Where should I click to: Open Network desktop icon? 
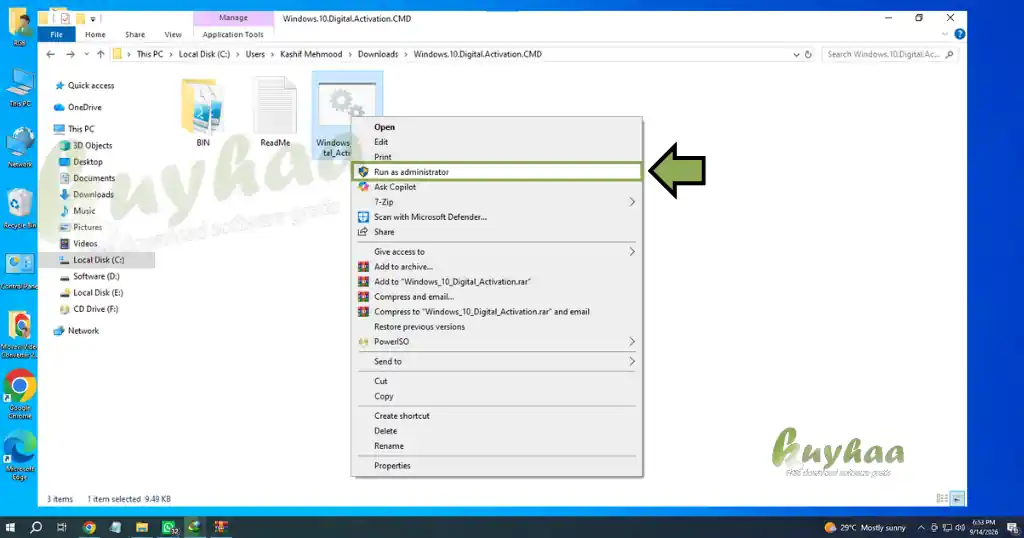click(x=20, y=148)
